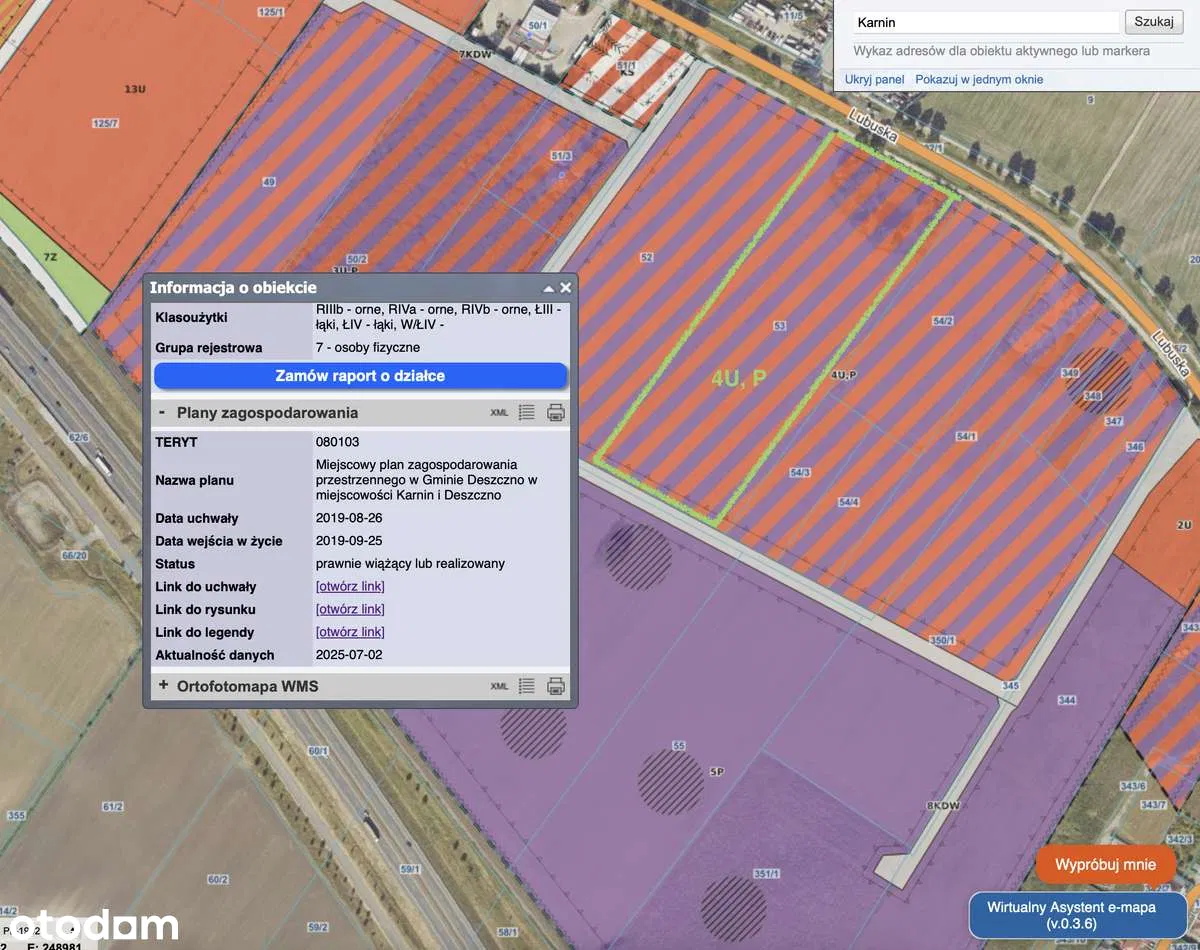Open list view icon for Plany zagospodarowania

tap(527, 413)
